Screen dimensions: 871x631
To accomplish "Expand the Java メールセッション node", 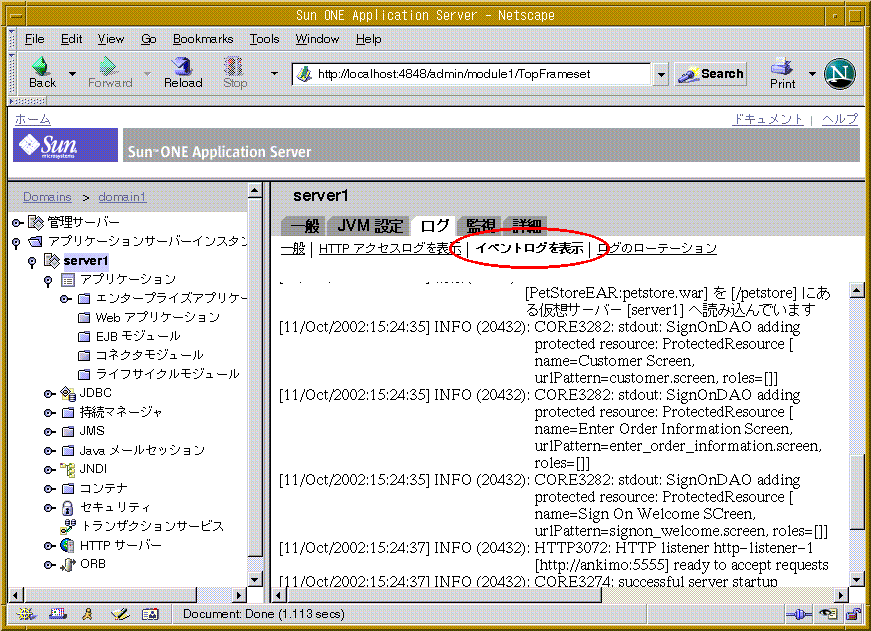I will (49, 450).
